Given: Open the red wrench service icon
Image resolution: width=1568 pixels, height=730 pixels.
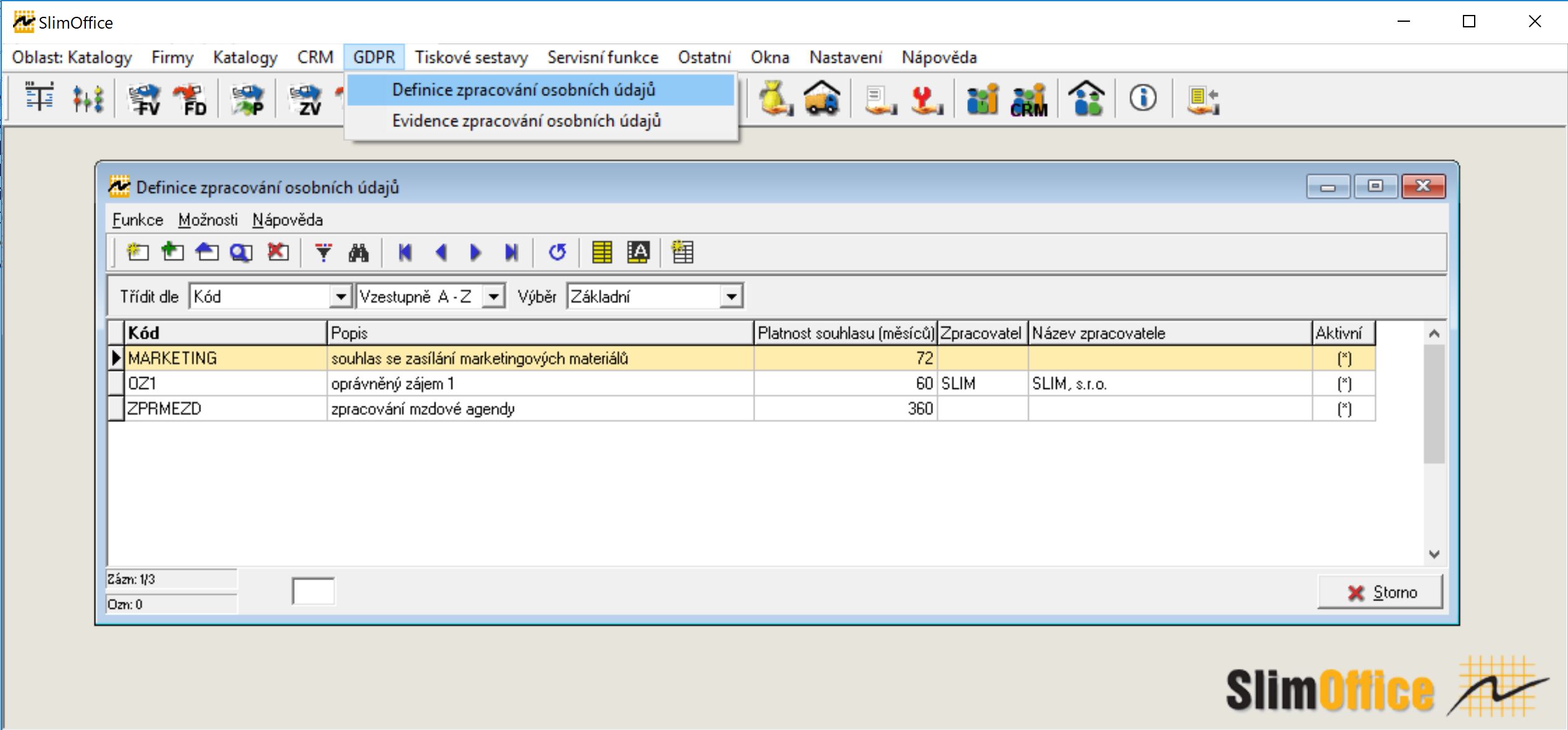Looking at the screenshot, I should [927, 100].
